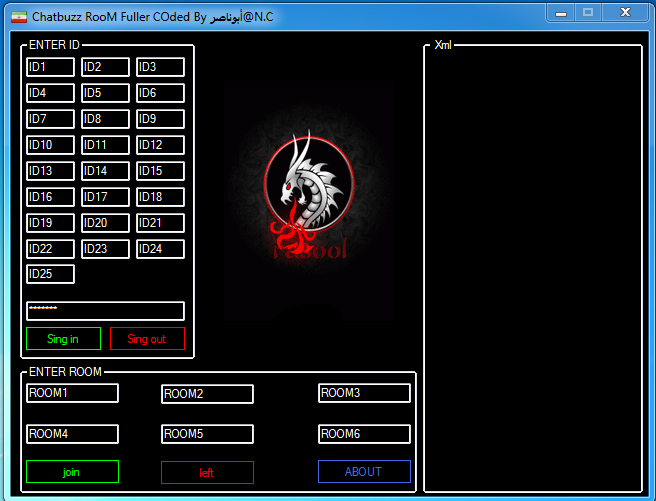Click the green Sing in button
The width and height of the screenshot is (656, 501).
point(63,338)
